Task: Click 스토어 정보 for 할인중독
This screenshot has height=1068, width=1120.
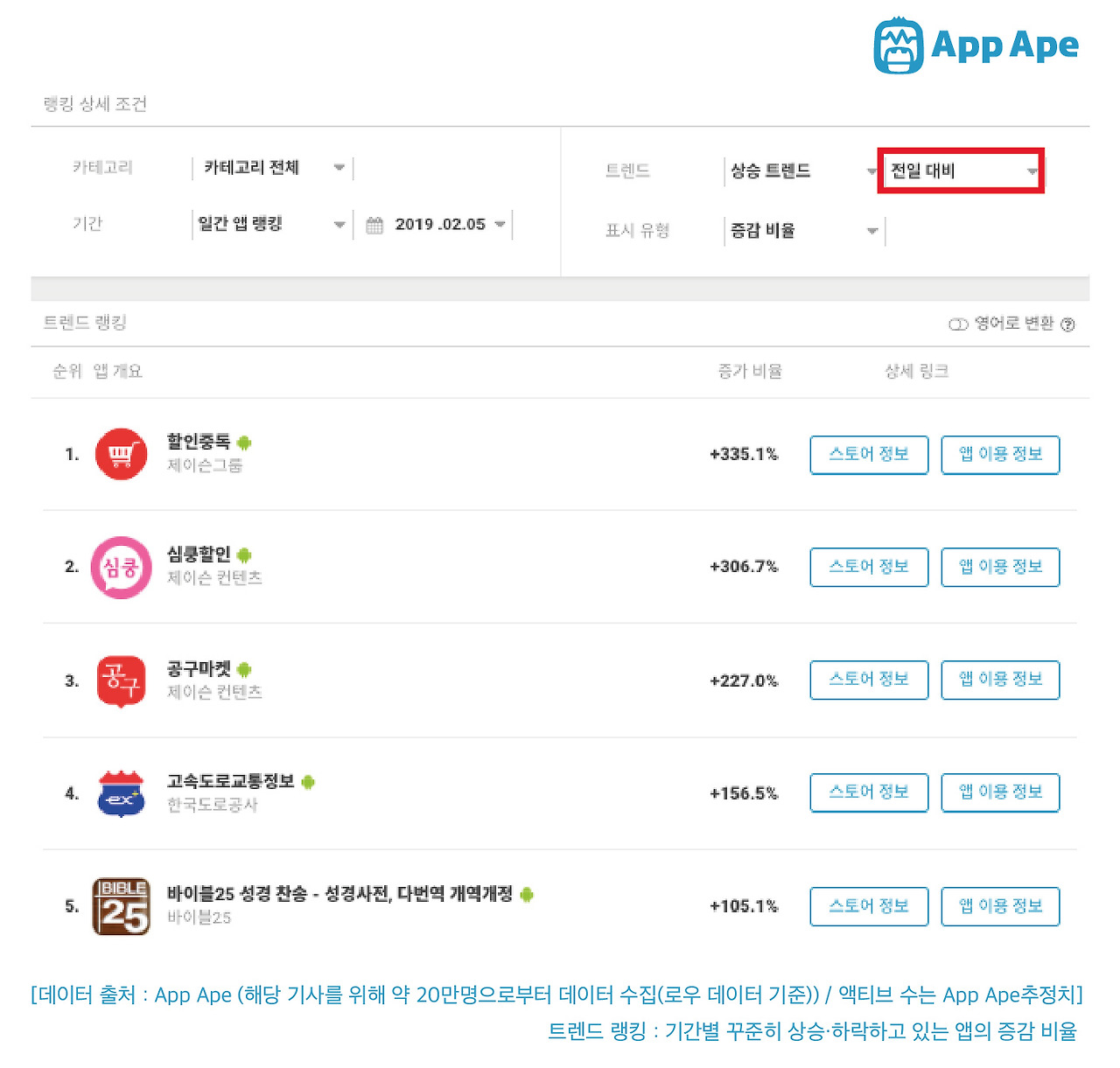Action: (869, 455)
